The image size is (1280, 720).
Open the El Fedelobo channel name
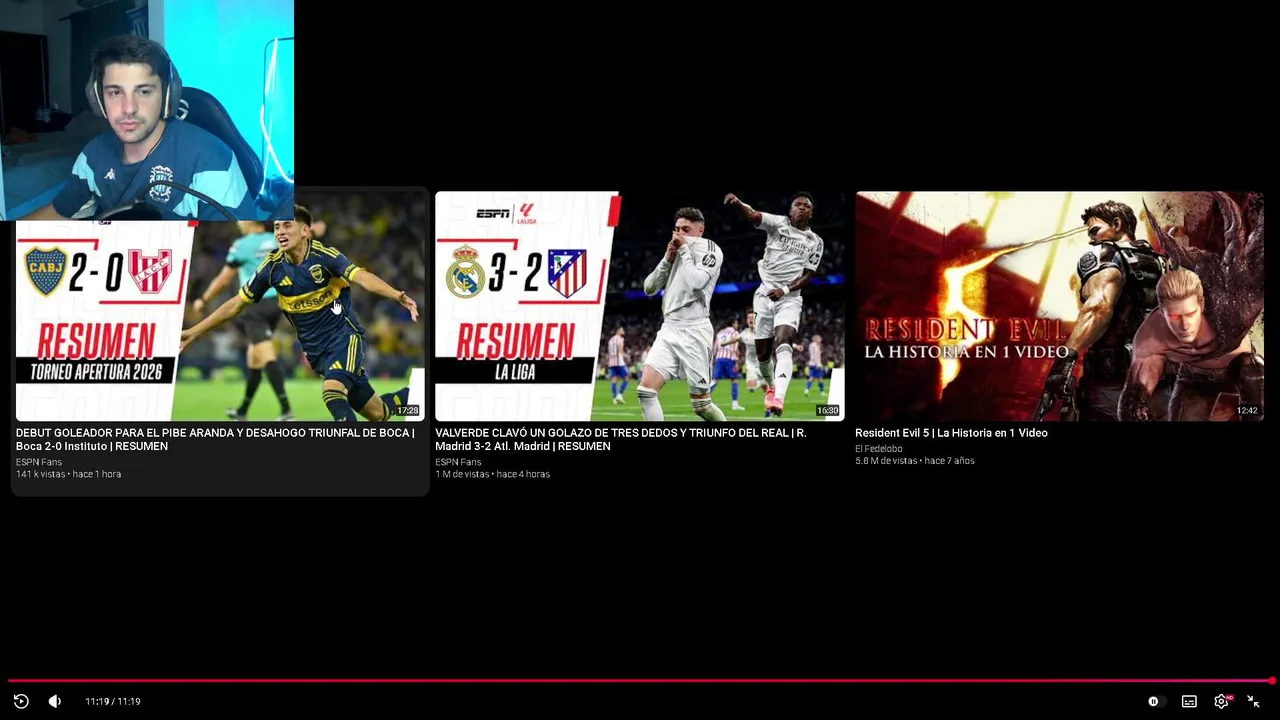(878, 448)
